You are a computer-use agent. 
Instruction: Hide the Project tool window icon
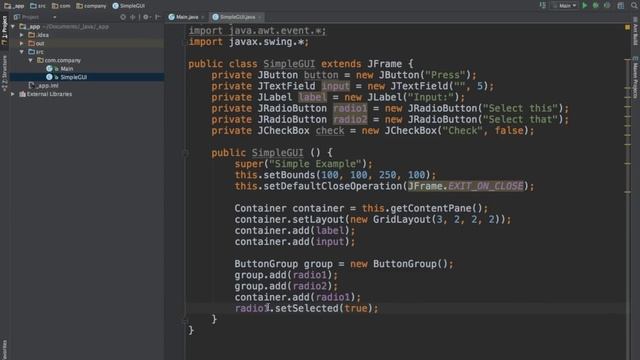click(x=158, y=17)
